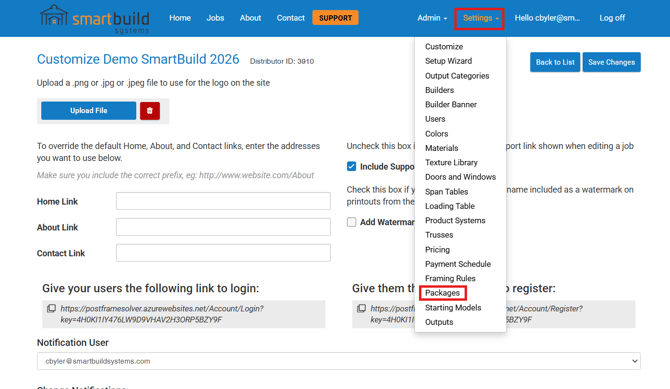Click the Upload File button
The image size is (670, 389).
tap(88, 111)
